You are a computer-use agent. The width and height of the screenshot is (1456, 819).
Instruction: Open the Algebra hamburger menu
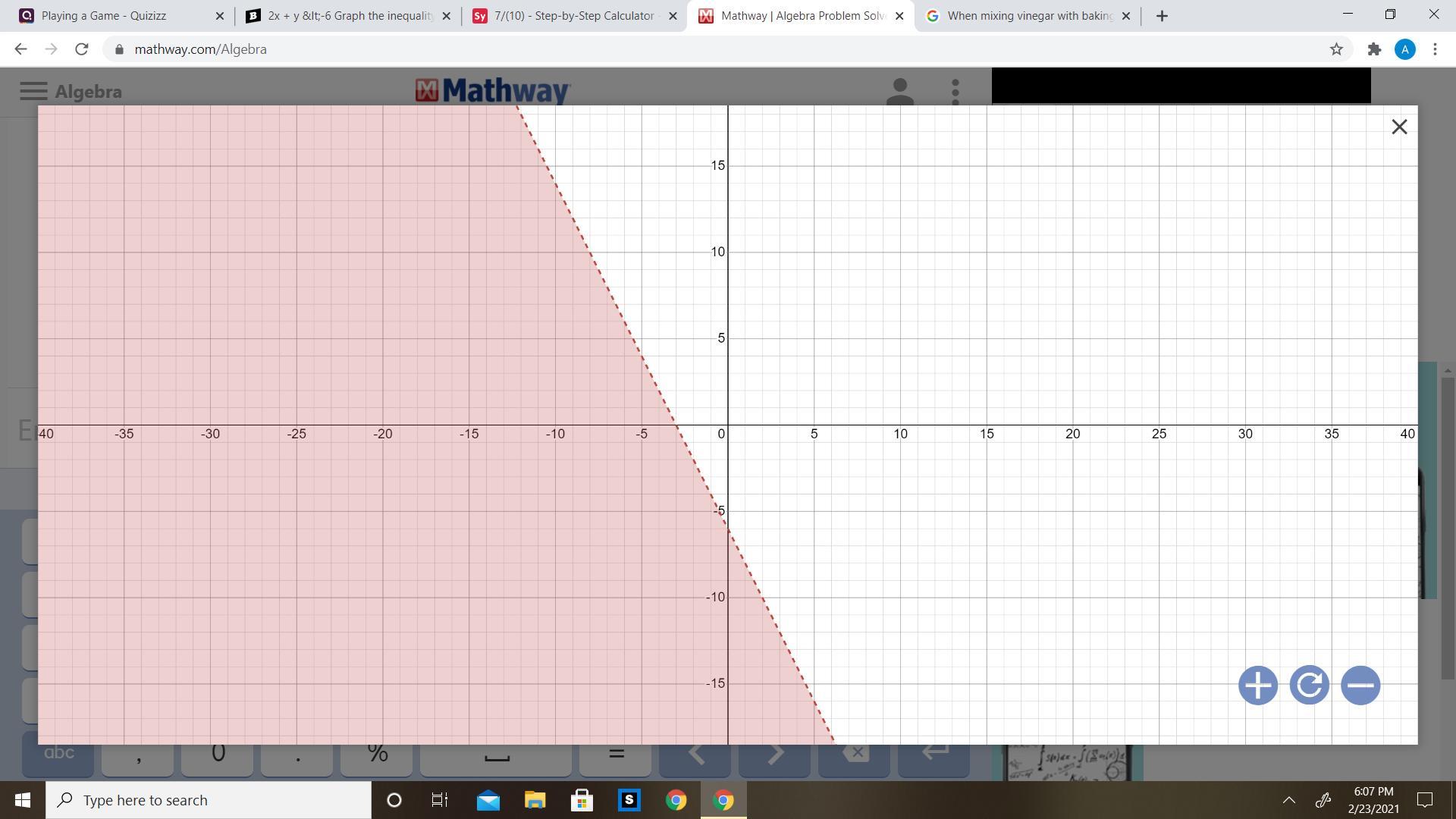pos(33,91)
